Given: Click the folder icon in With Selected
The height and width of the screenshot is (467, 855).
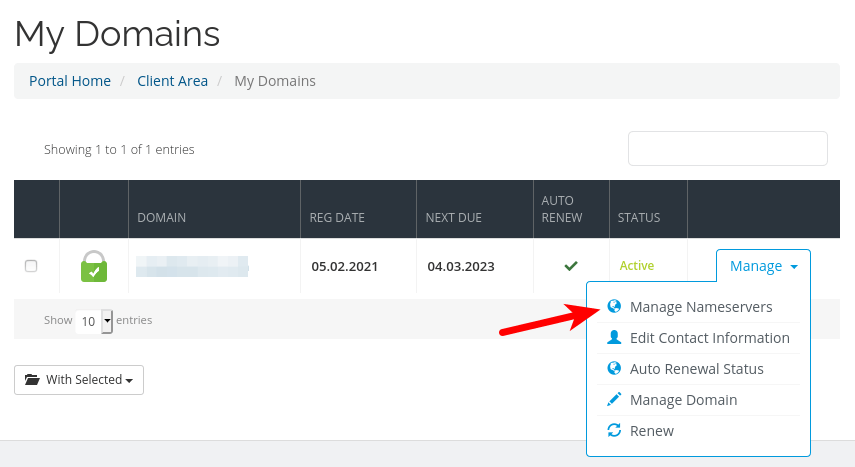Looking at the screenshot, I should pos(32,380).
